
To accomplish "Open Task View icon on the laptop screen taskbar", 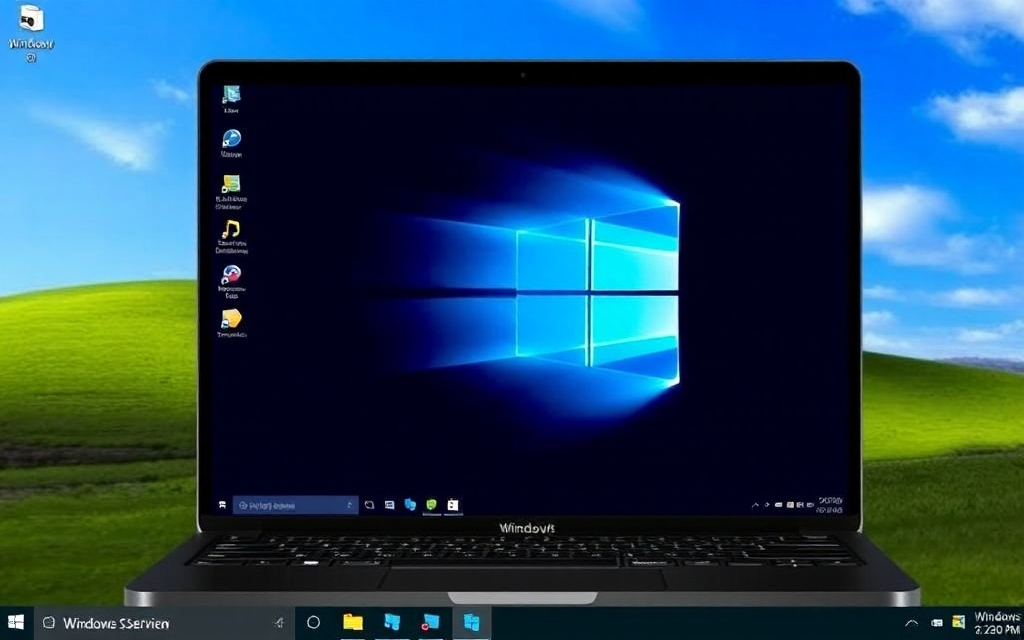I will tap(369, 505).
